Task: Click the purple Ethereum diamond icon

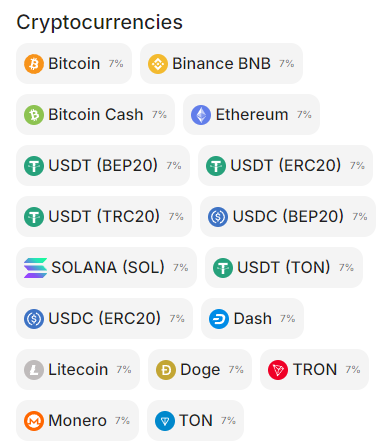Action: pyautogui.click(x=201, y=115)
